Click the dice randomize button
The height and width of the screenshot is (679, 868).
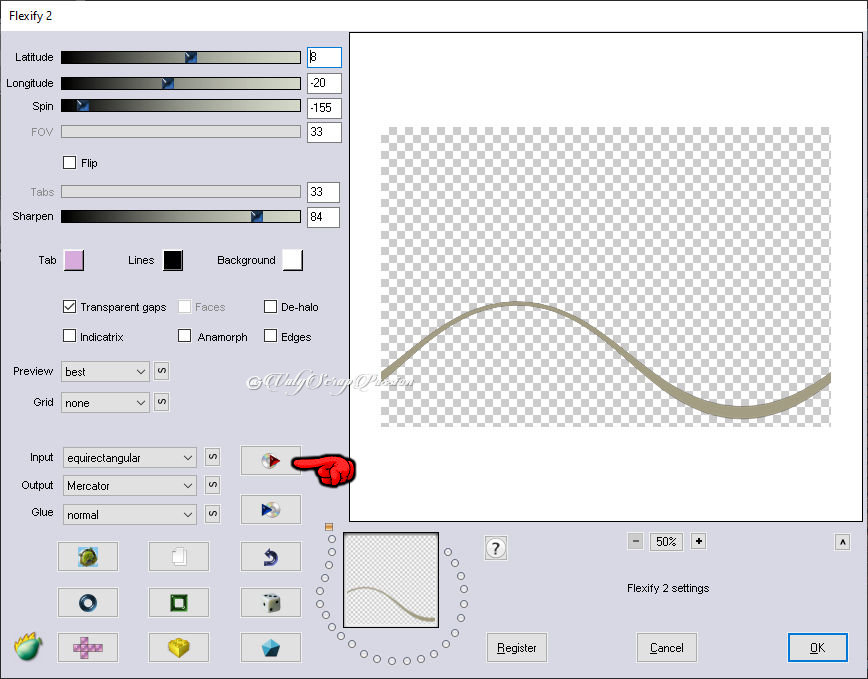270,602
